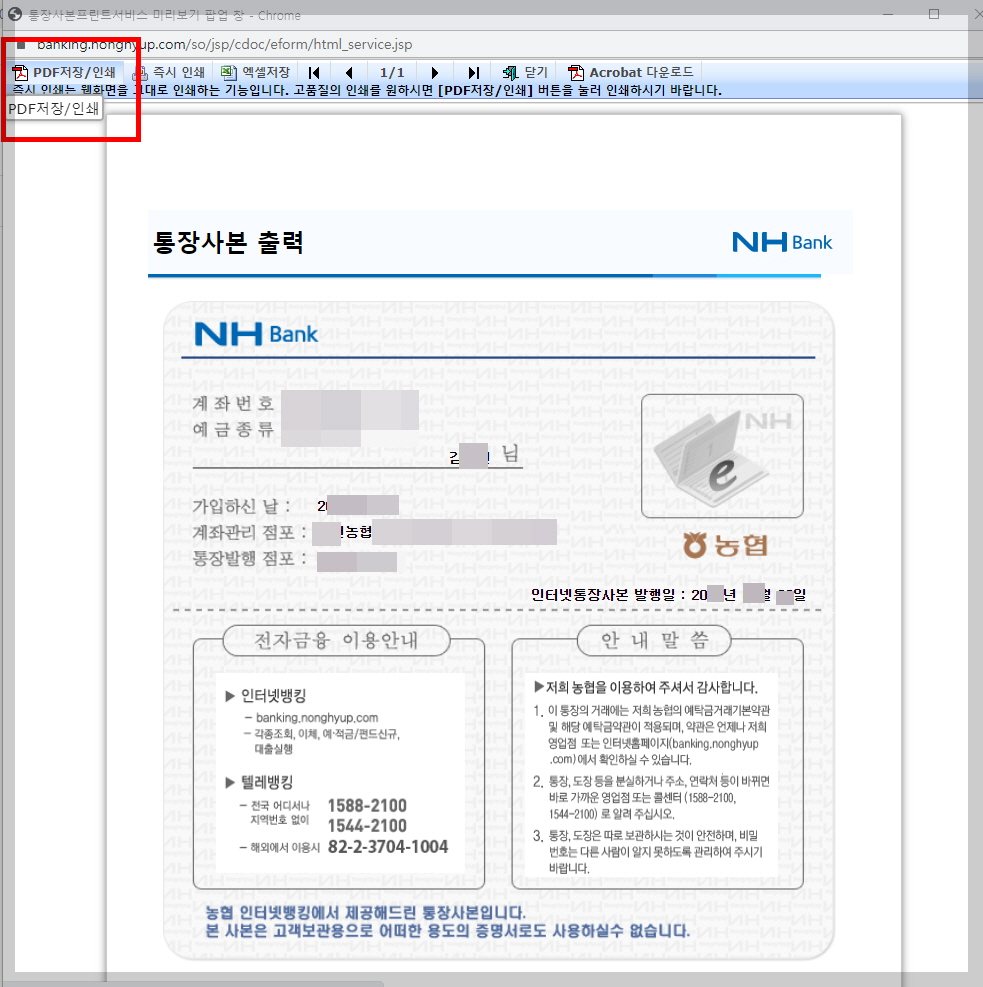
Task: Click the 즉시 인쇄 printer button
Action: (x=169, y=72)
